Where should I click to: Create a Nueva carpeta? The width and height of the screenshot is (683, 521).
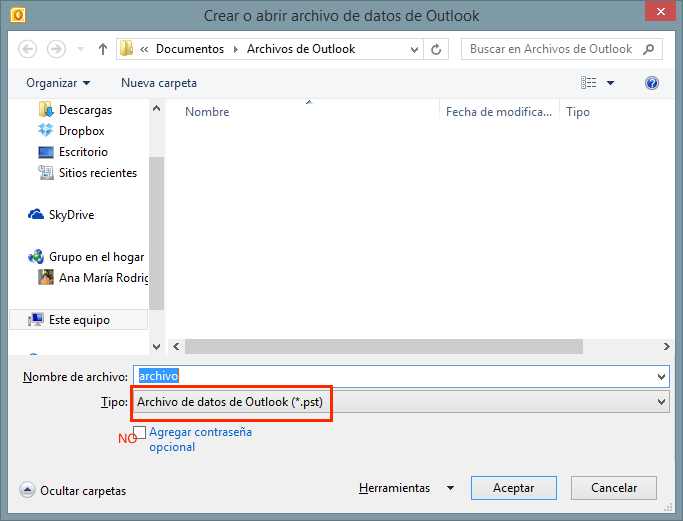(159, 83)
